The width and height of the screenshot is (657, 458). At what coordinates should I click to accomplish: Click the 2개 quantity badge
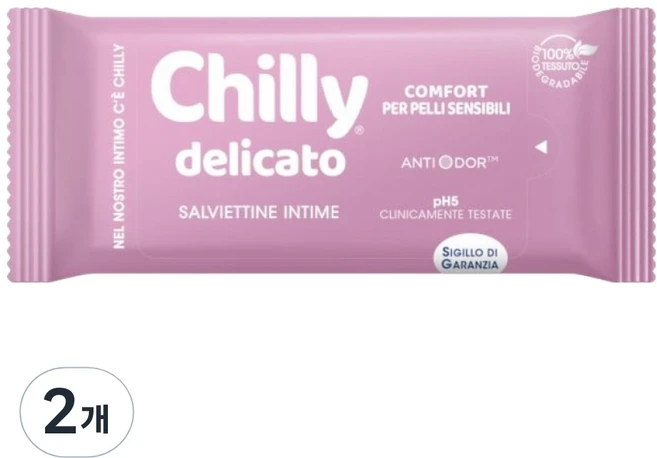point(77,412)
